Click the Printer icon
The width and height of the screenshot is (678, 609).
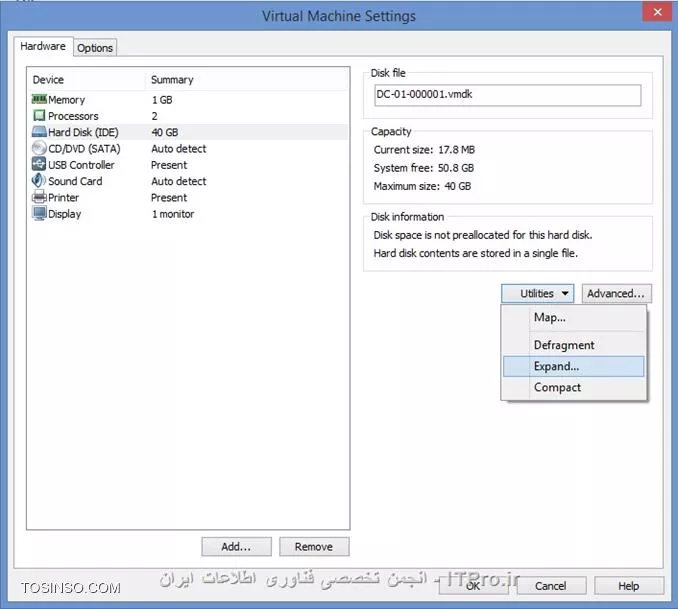[x=39, y=197]
